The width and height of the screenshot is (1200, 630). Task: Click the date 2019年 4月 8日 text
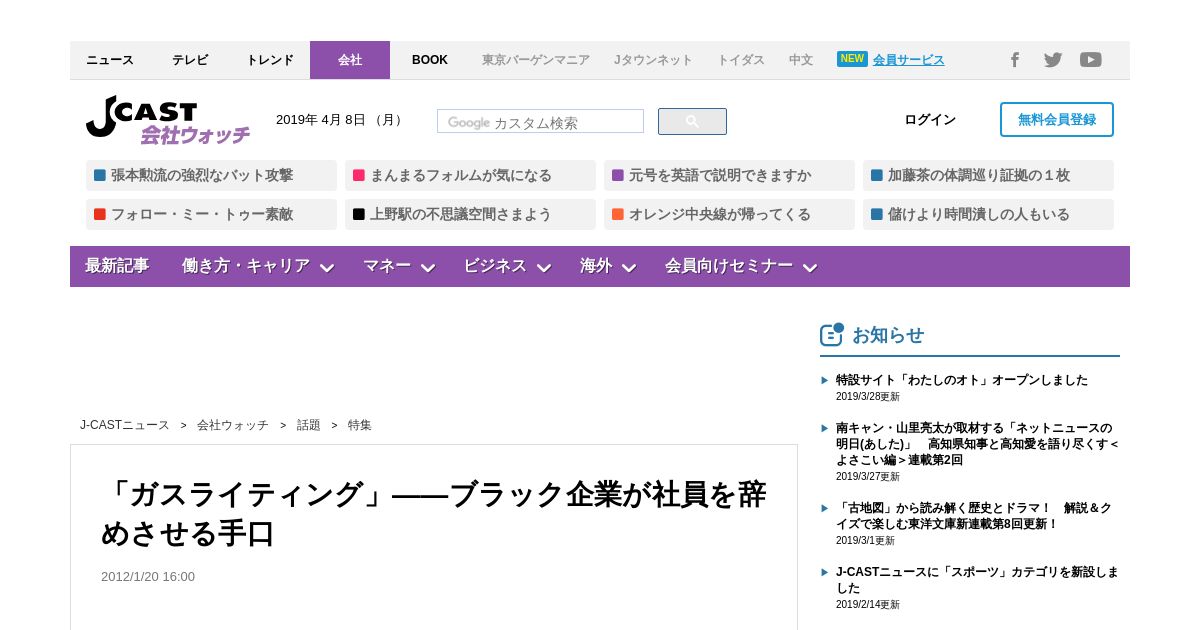coord(340,120)
